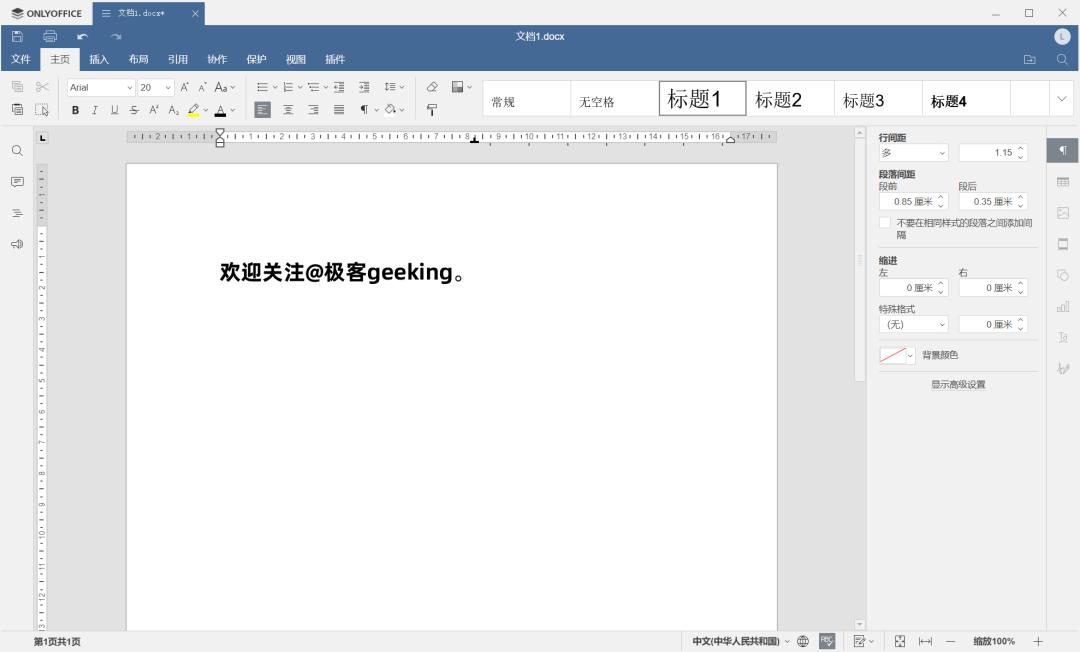Open the table settings panel icon
Viewport: 1080px width, 652px height.
1062,183
